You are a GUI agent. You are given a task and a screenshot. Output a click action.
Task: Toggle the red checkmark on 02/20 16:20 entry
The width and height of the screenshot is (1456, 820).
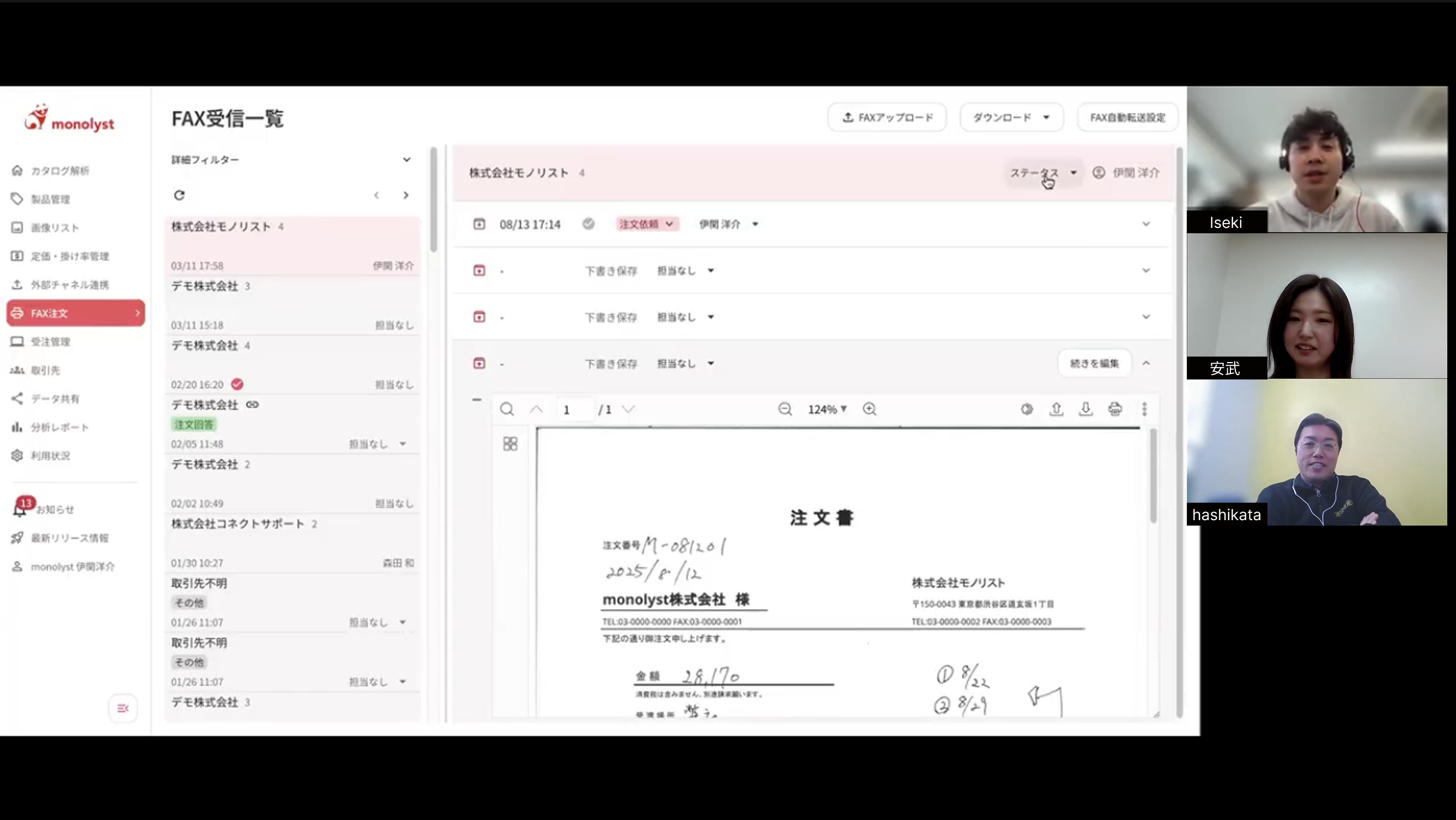(238, 384)
